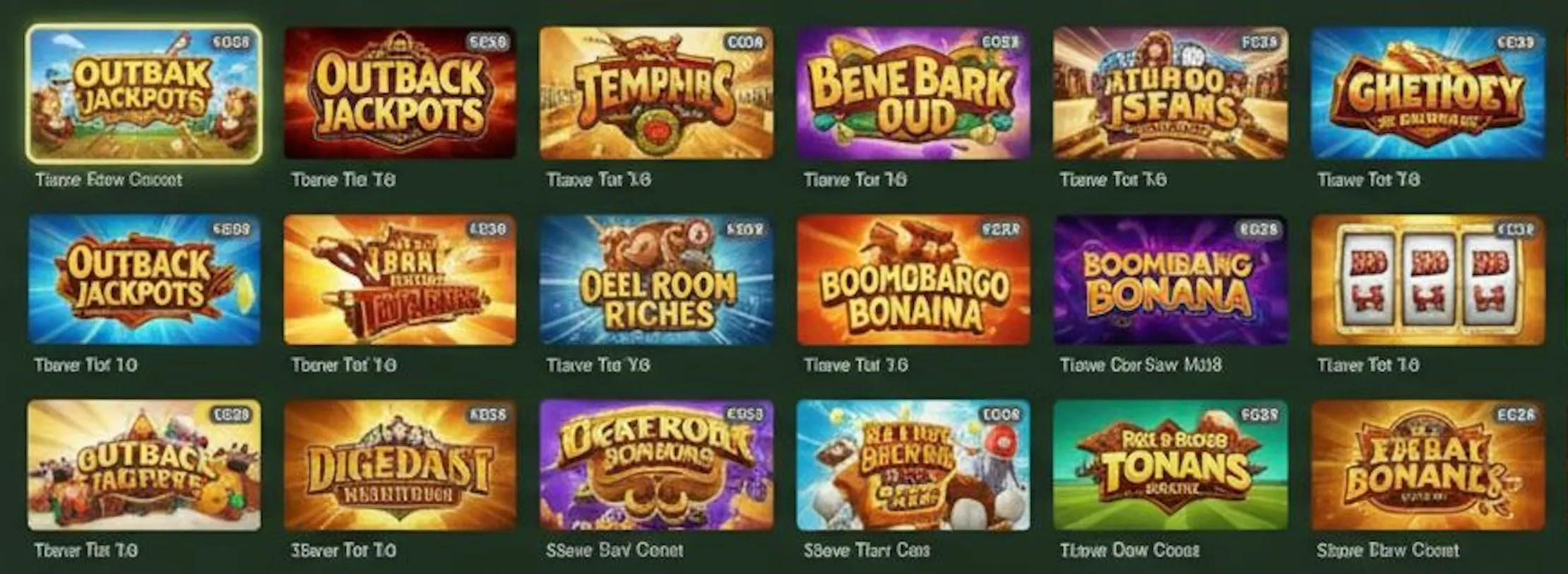Open the orange Boomobargo Bonaina game
The height and width of the screenshot is (574, 1568).
click(x=913, y=280)
